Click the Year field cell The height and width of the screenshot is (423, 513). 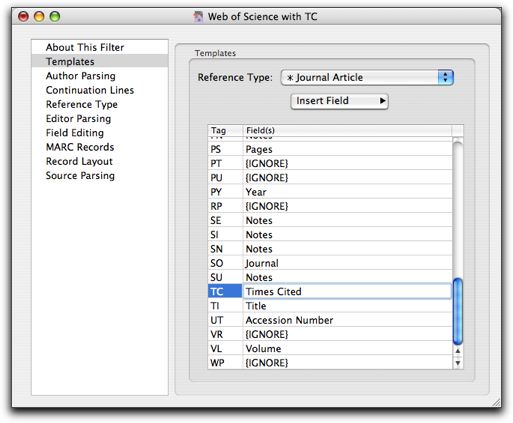click(x=347, y=192)
